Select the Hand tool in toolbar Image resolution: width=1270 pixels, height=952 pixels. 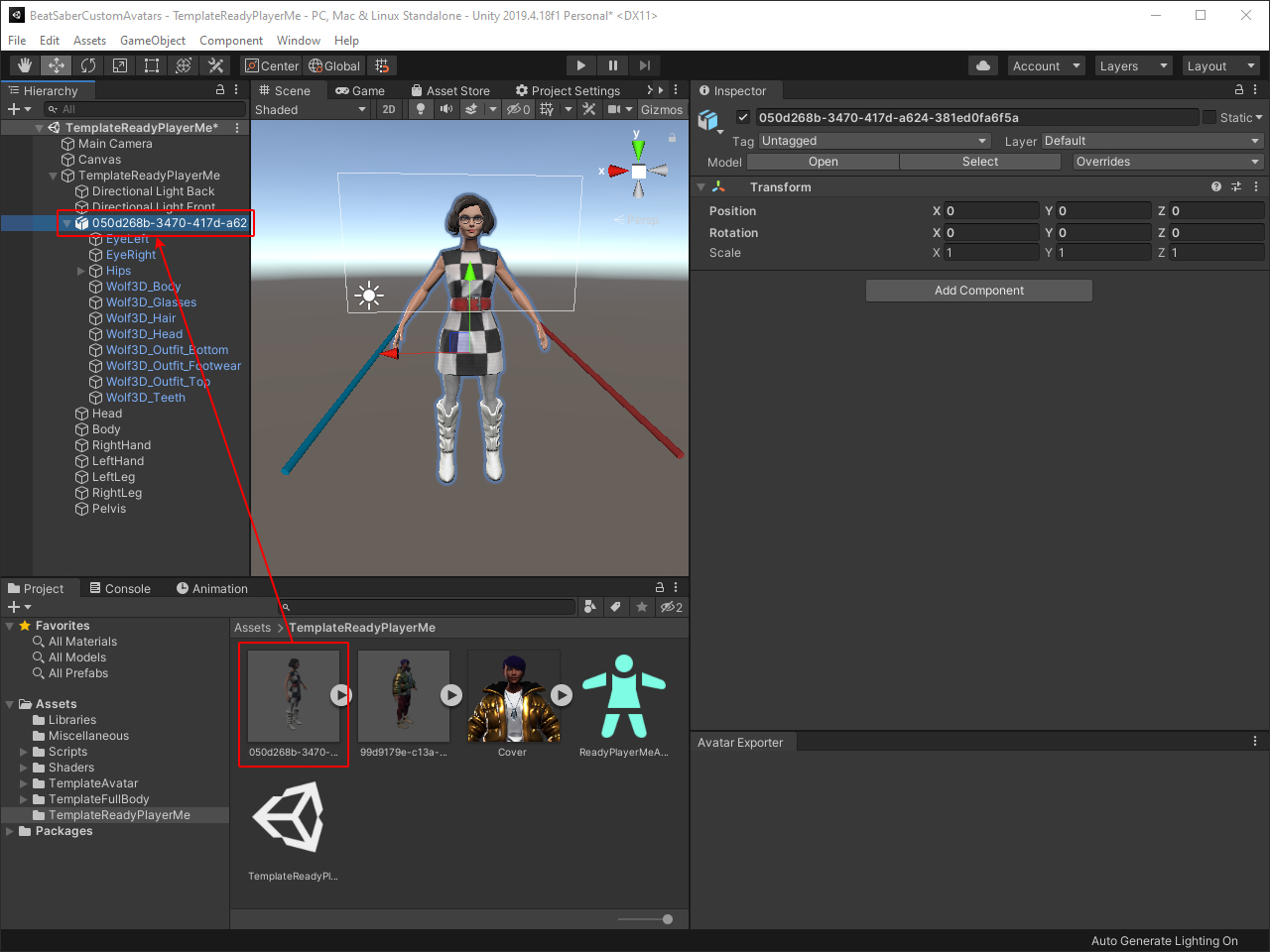pos(25,65)
